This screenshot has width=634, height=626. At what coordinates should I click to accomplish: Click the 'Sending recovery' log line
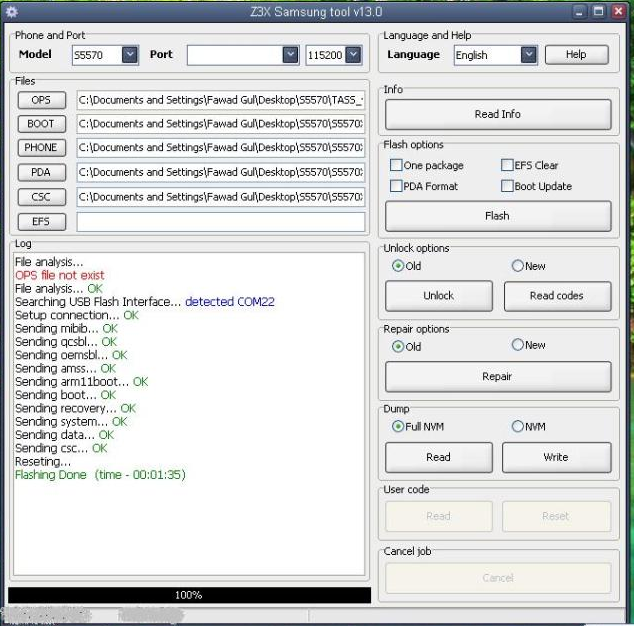point(75,408)
